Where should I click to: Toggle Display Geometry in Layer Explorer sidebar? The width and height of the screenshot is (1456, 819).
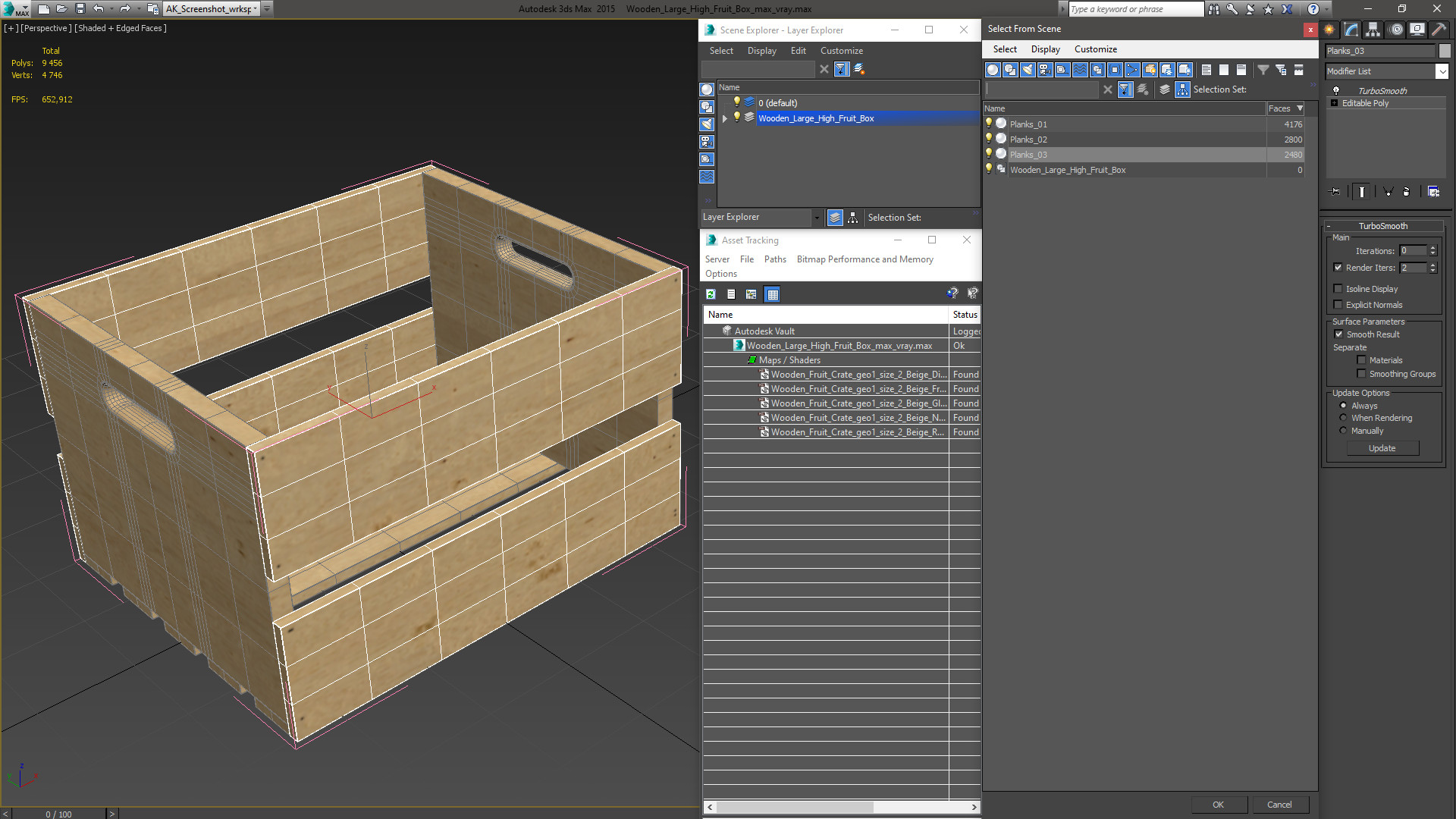707,89
